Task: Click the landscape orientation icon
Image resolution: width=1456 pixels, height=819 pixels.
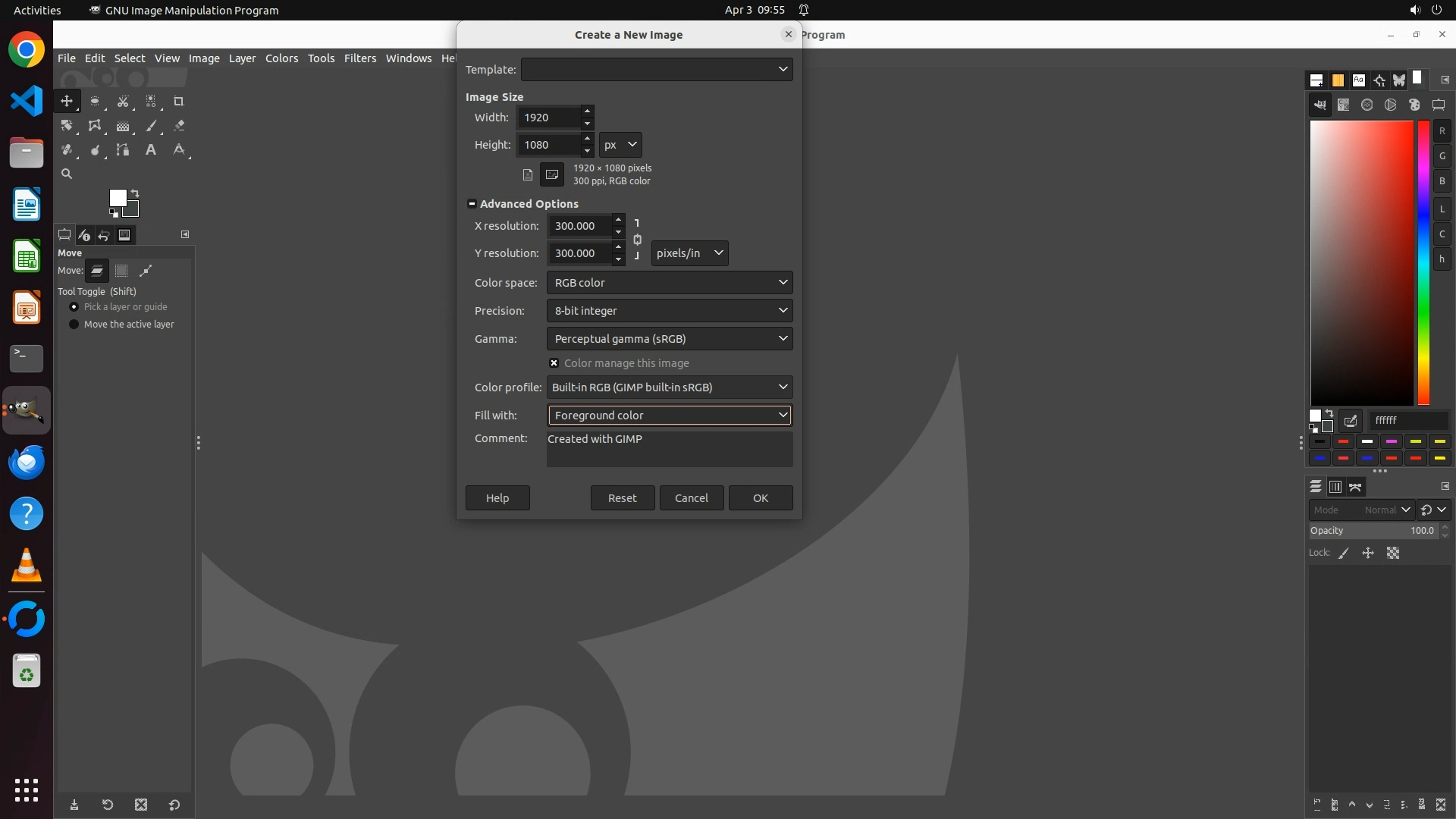Action: click(x=552, y=174)
